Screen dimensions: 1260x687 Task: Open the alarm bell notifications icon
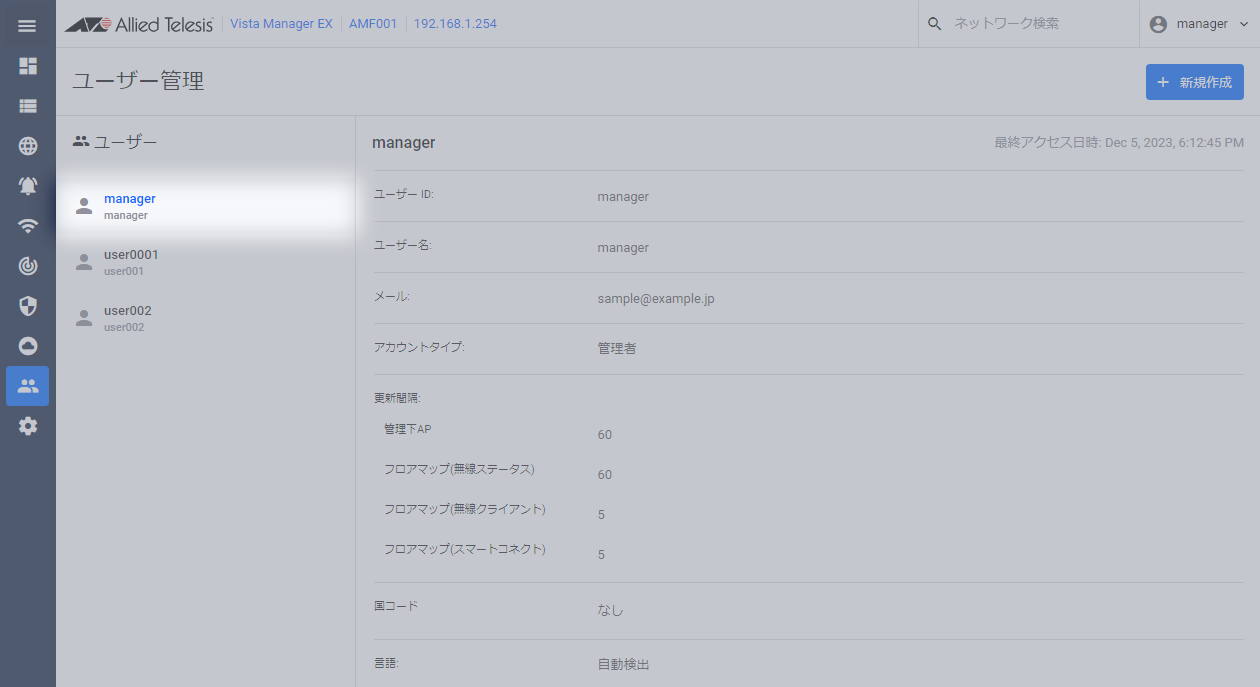click(28, 186)
